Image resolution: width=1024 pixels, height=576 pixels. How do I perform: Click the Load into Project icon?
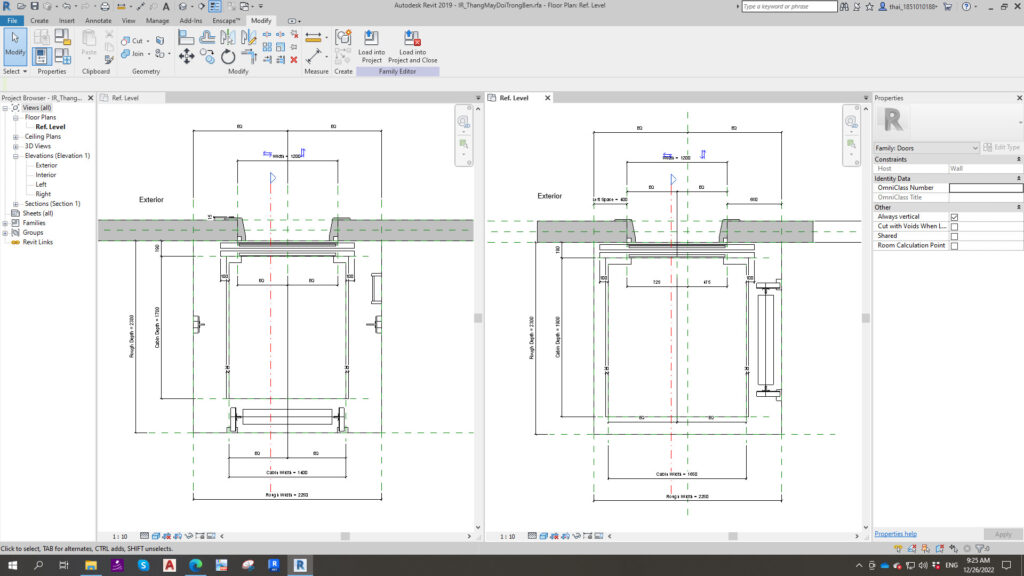[x=372, y=39]
